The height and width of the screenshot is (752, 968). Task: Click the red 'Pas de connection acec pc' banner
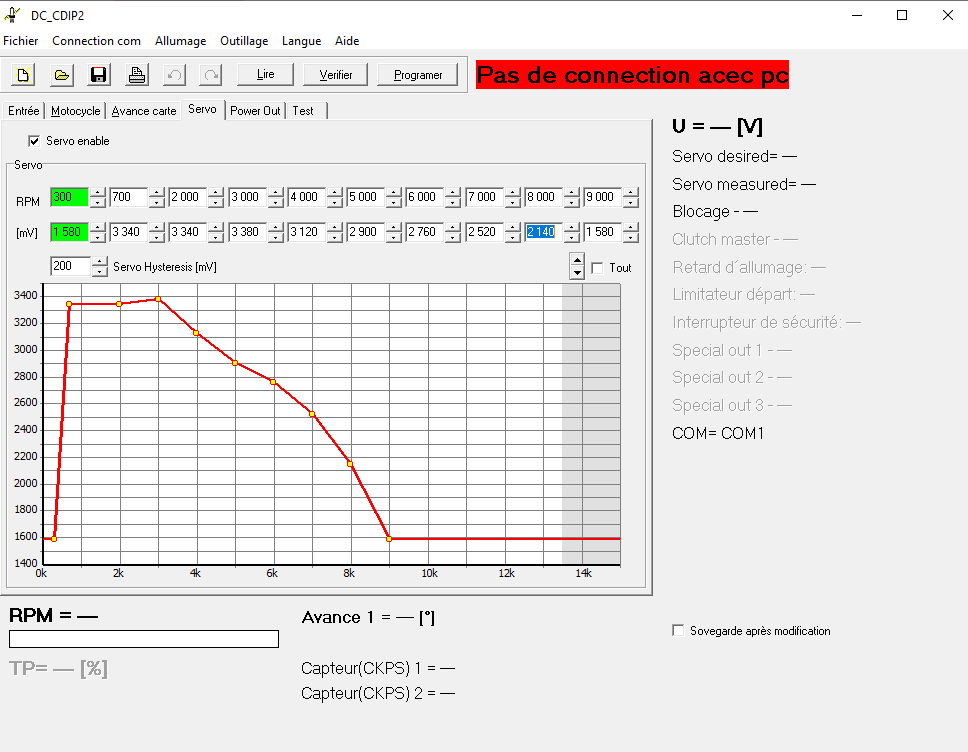click(632, 75)
